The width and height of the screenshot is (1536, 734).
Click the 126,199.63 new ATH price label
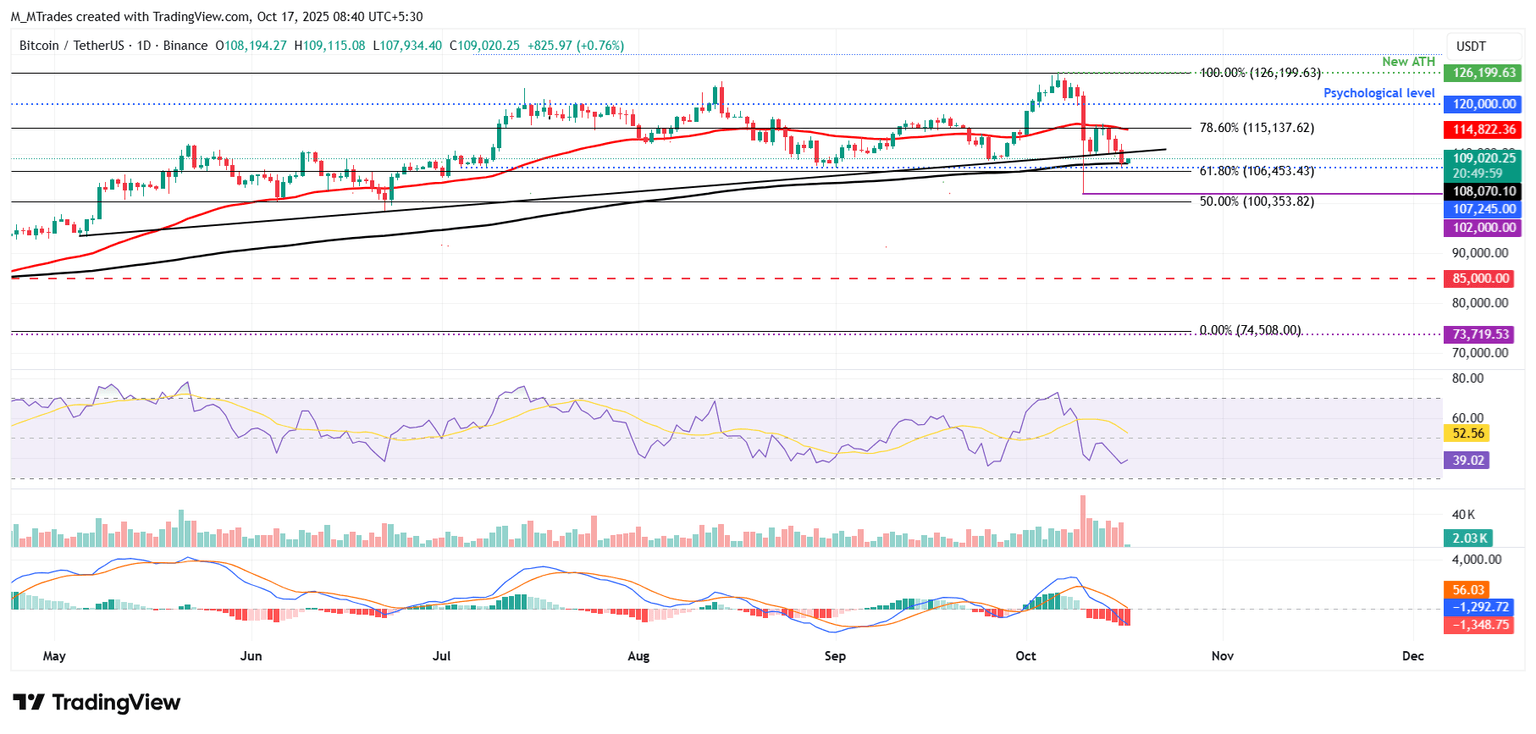tap(1483, 72)
